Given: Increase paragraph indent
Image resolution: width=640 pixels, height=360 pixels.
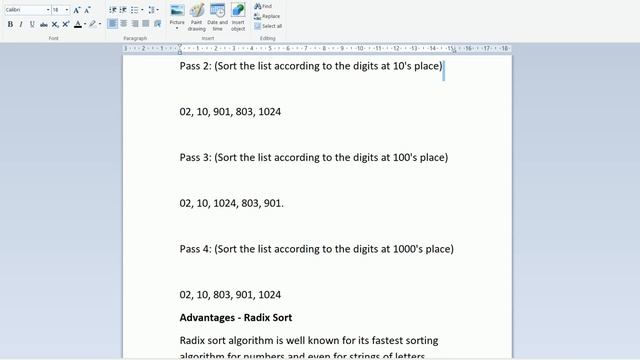Looking at the screenshot, I should click(123, 10).
